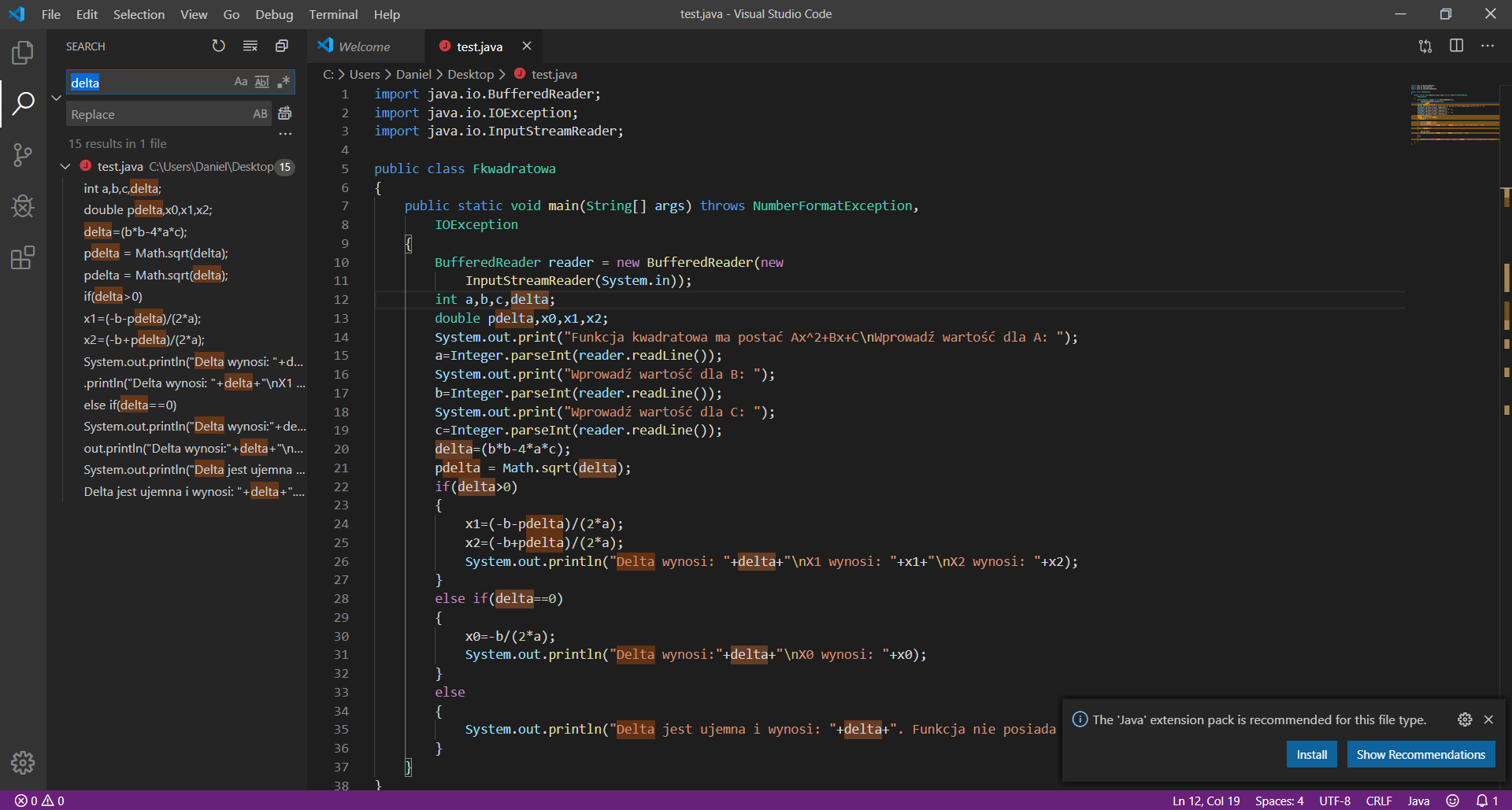Open the Source Control view

coord(23,154)
